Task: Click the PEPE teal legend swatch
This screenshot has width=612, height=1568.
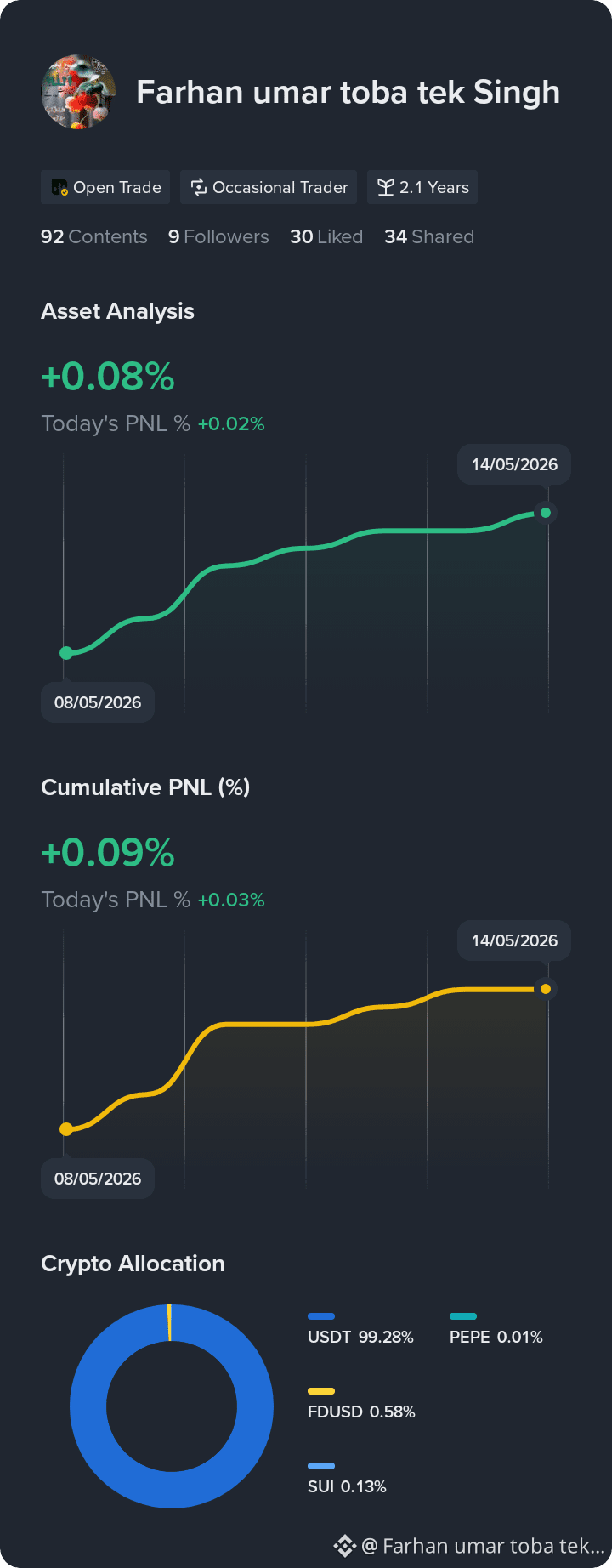Action: tap(463, 1316)
